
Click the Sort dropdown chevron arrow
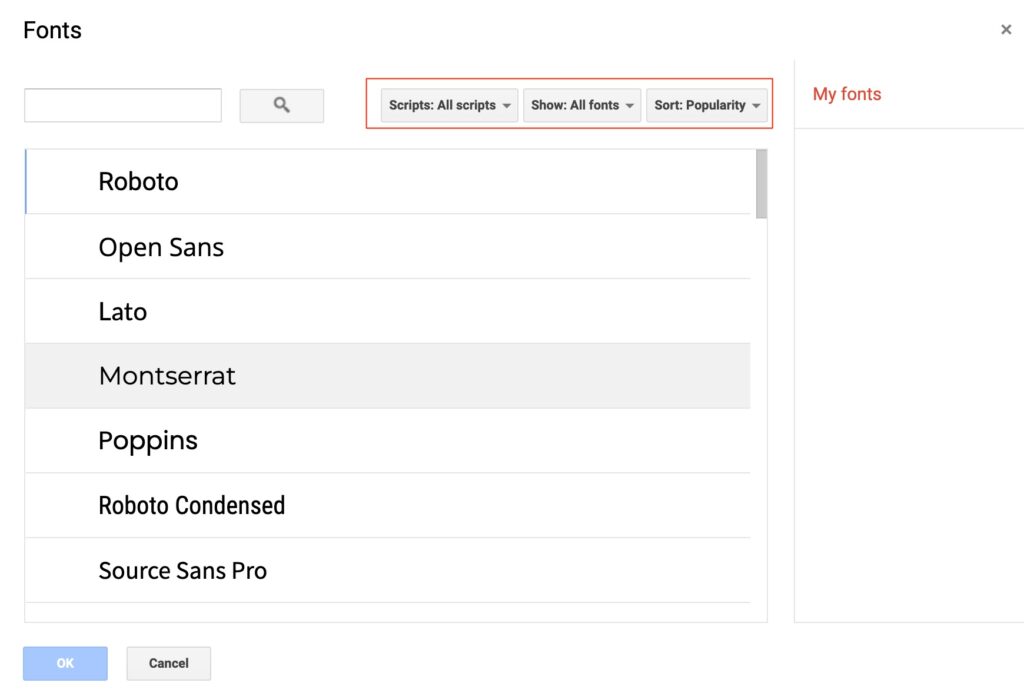tap(758, 105)
